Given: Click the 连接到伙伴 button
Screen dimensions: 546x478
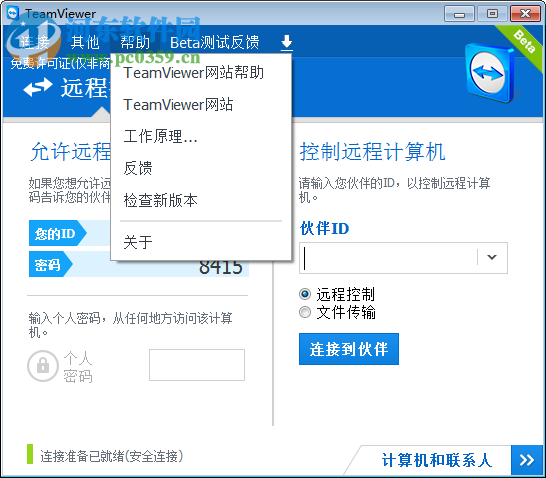Looking at the screenshot, I should pyautogui.click(x=349, y=349).
